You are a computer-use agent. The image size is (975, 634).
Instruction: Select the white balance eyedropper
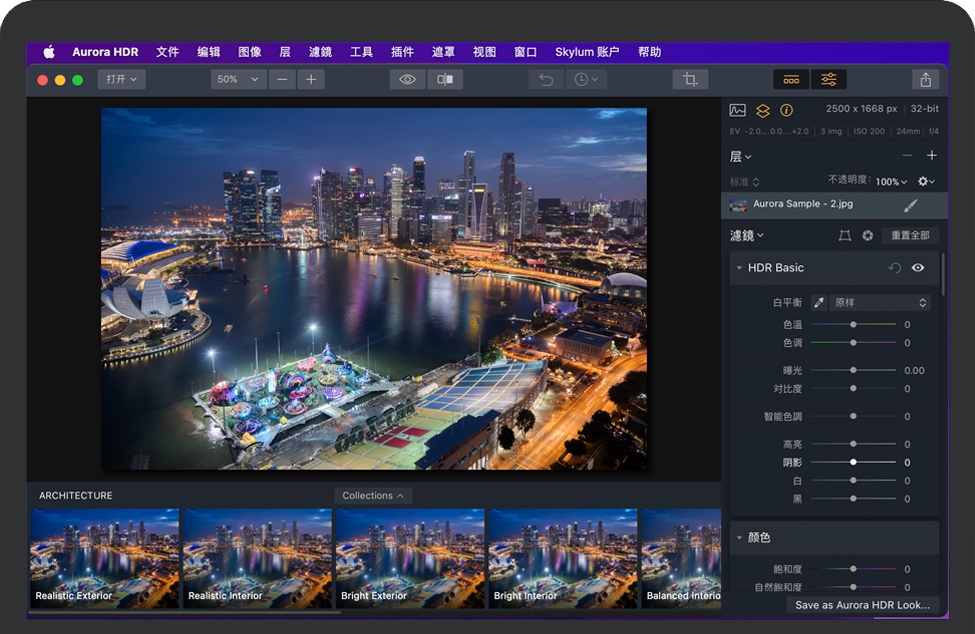[x=818, y=302]
